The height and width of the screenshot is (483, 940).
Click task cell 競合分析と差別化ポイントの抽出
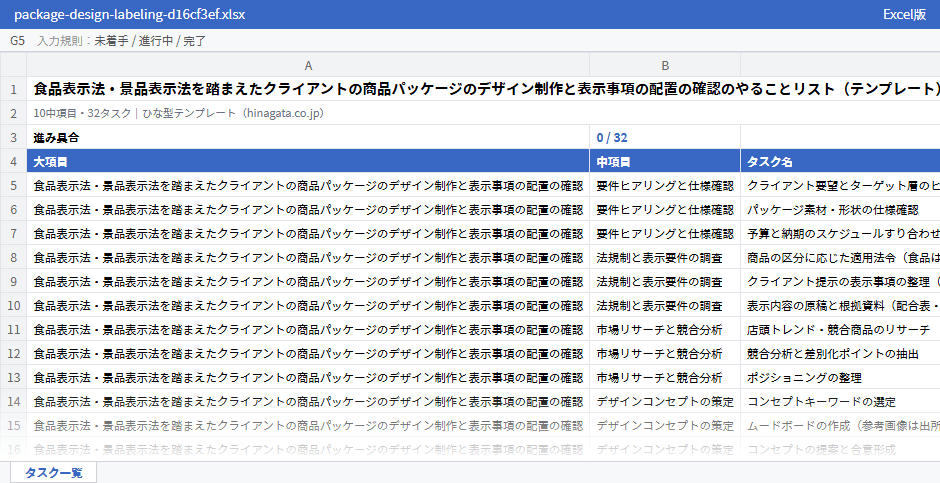point(840,353)
